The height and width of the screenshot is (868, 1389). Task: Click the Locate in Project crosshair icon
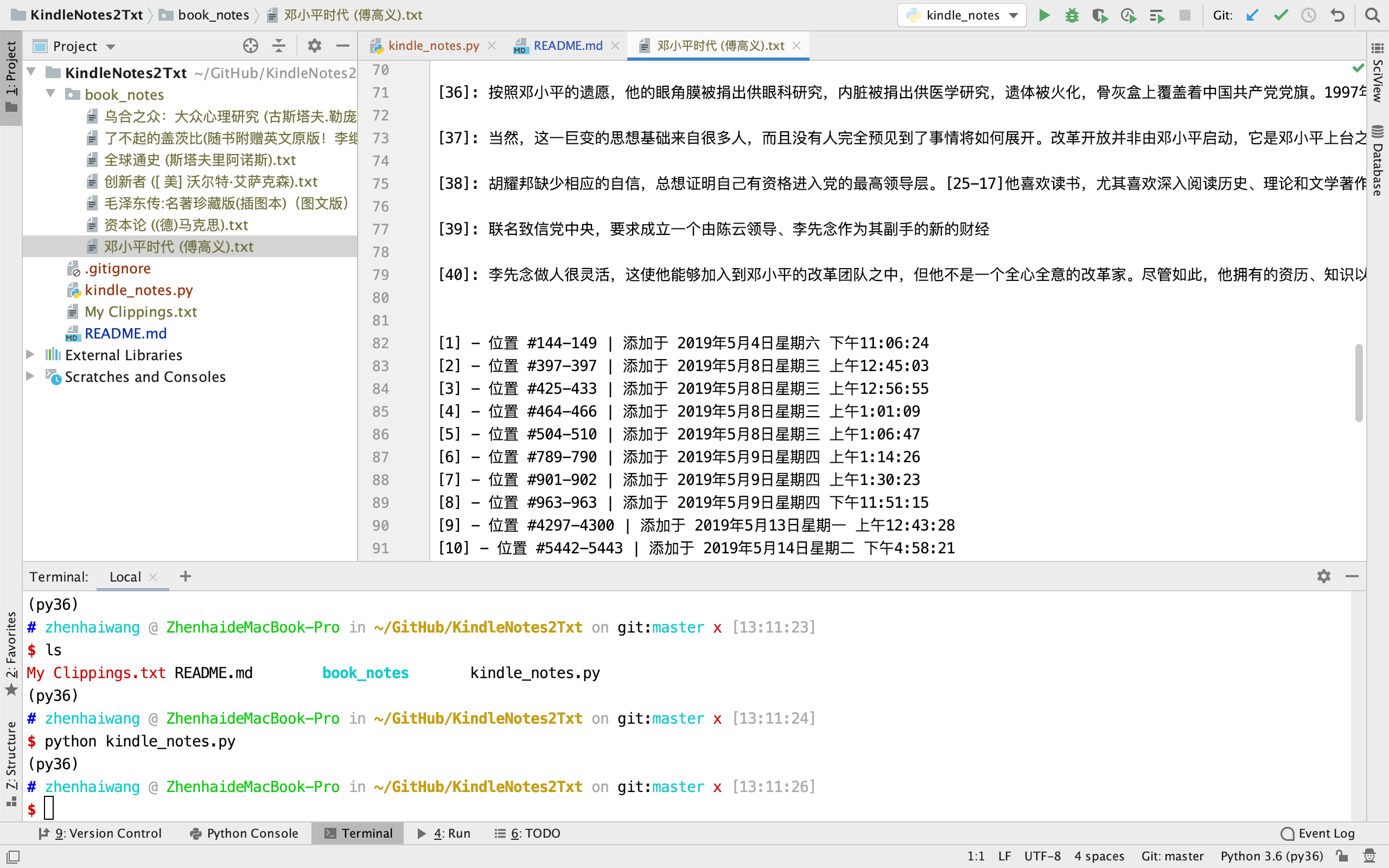pos(250,46)
